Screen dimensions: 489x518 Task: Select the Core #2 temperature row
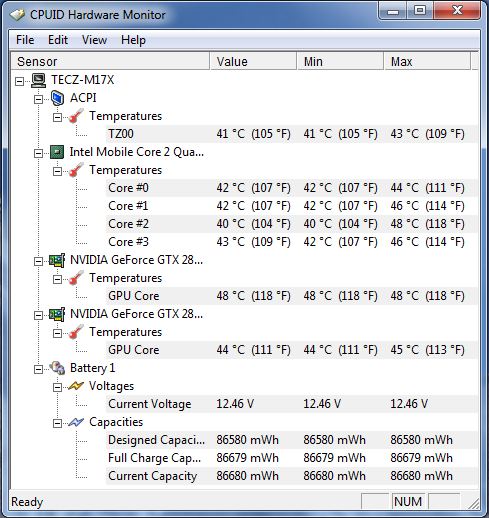point(292,224)
